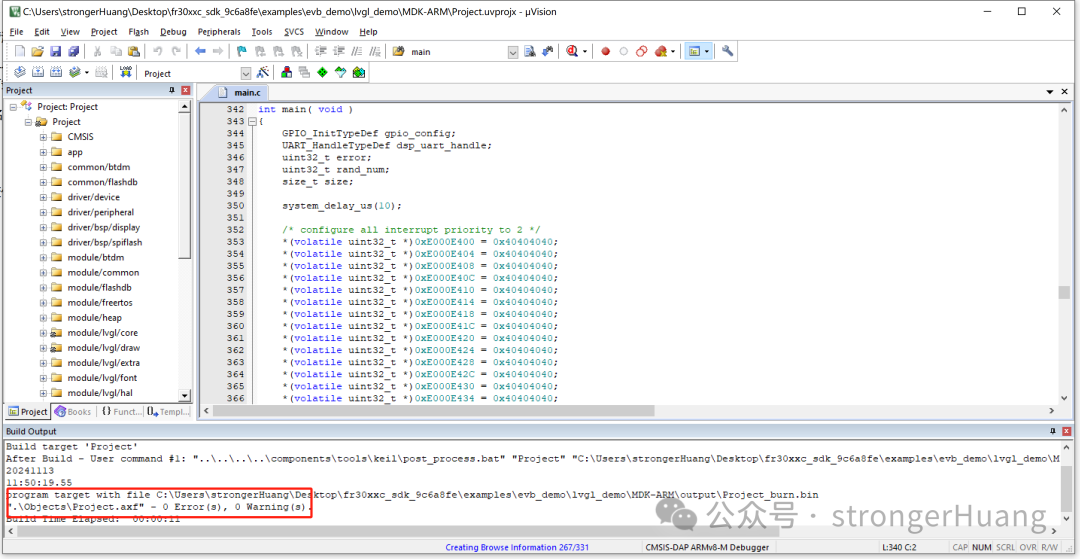Disable all breakpoints icon

click(641, 52)
